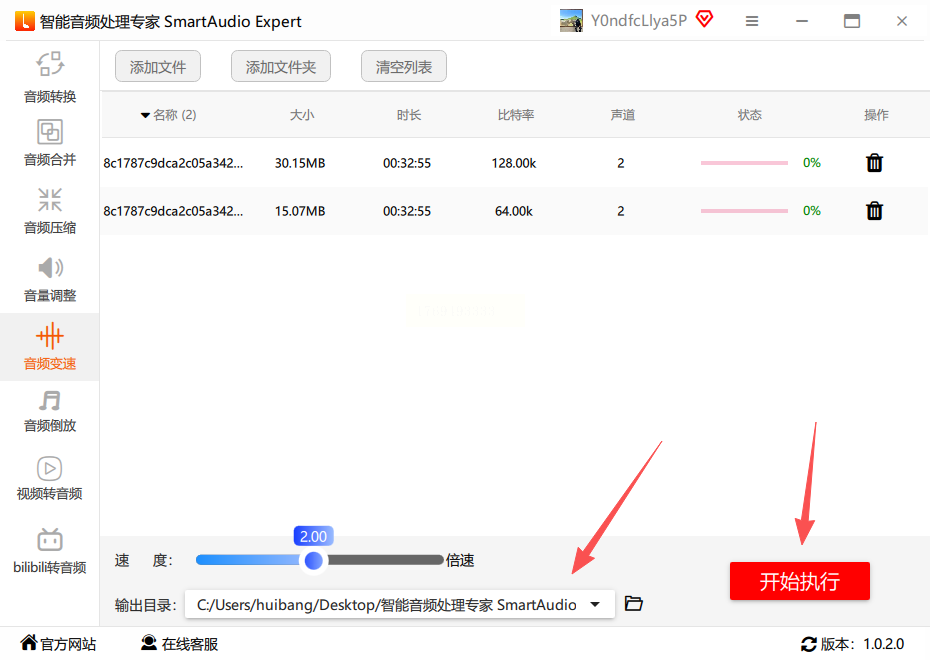Click the user avatar thumbnail
The height and width of the screenshot is (660, 930).
pyautogui.click(x=571, y=21)
